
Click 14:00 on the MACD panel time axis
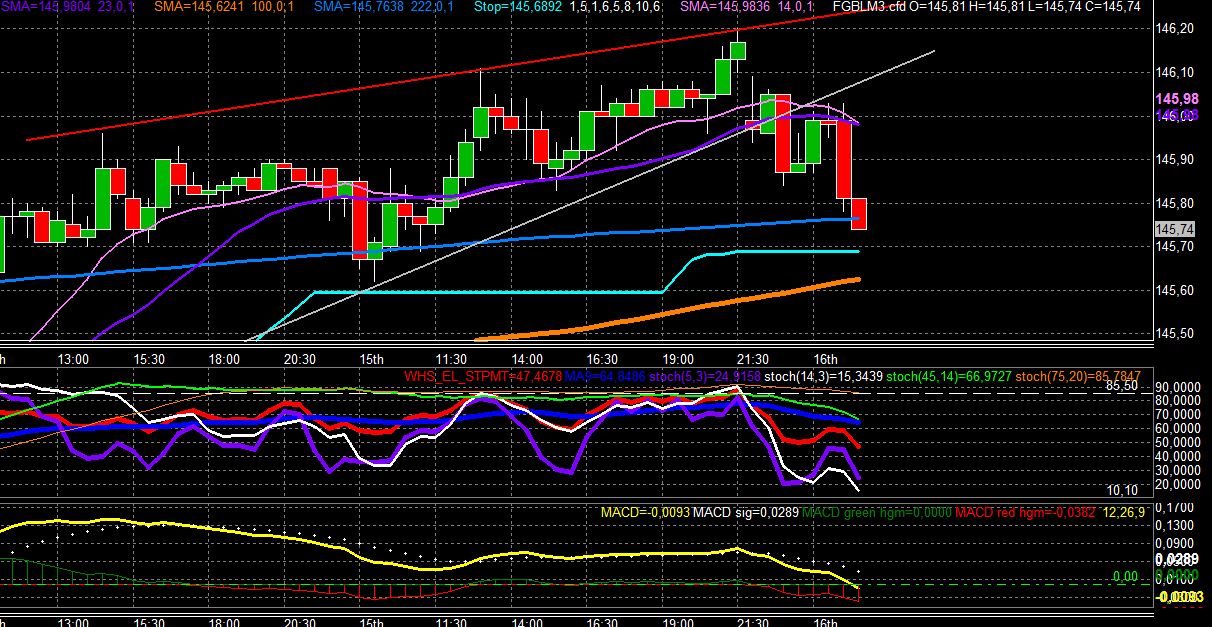[526, 621]
